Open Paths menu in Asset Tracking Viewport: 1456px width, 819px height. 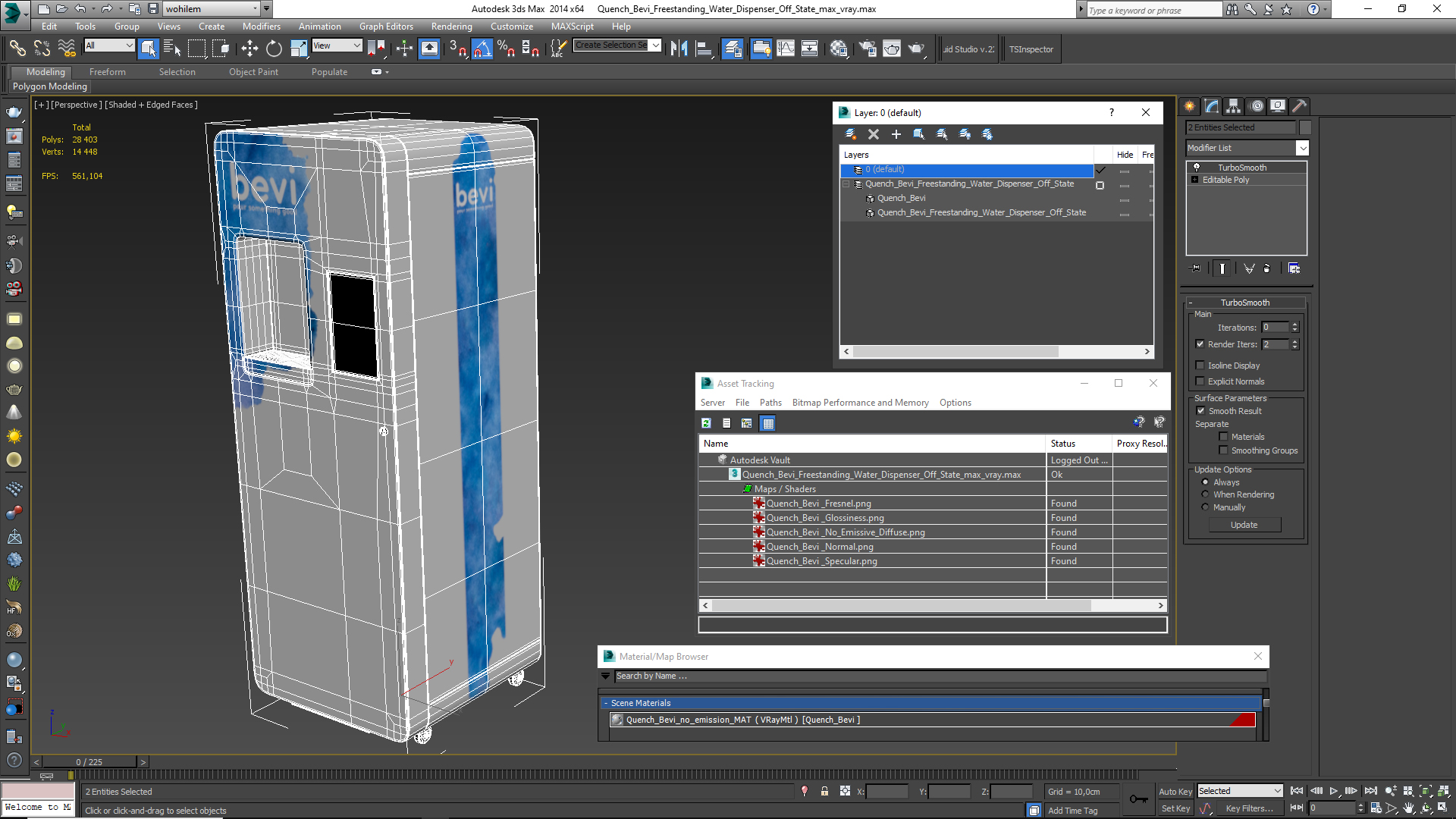pyautogui.click(x=770, y=403)
